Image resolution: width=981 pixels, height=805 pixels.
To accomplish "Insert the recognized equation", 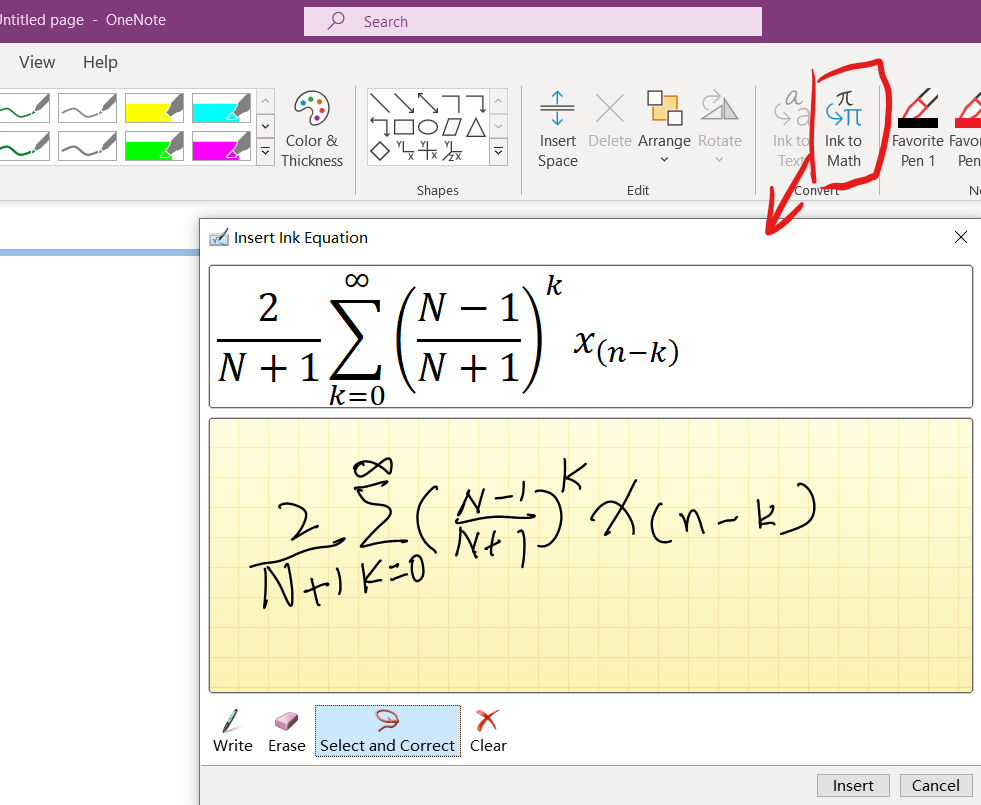I will pyautogui.click(x=853, y=785).
